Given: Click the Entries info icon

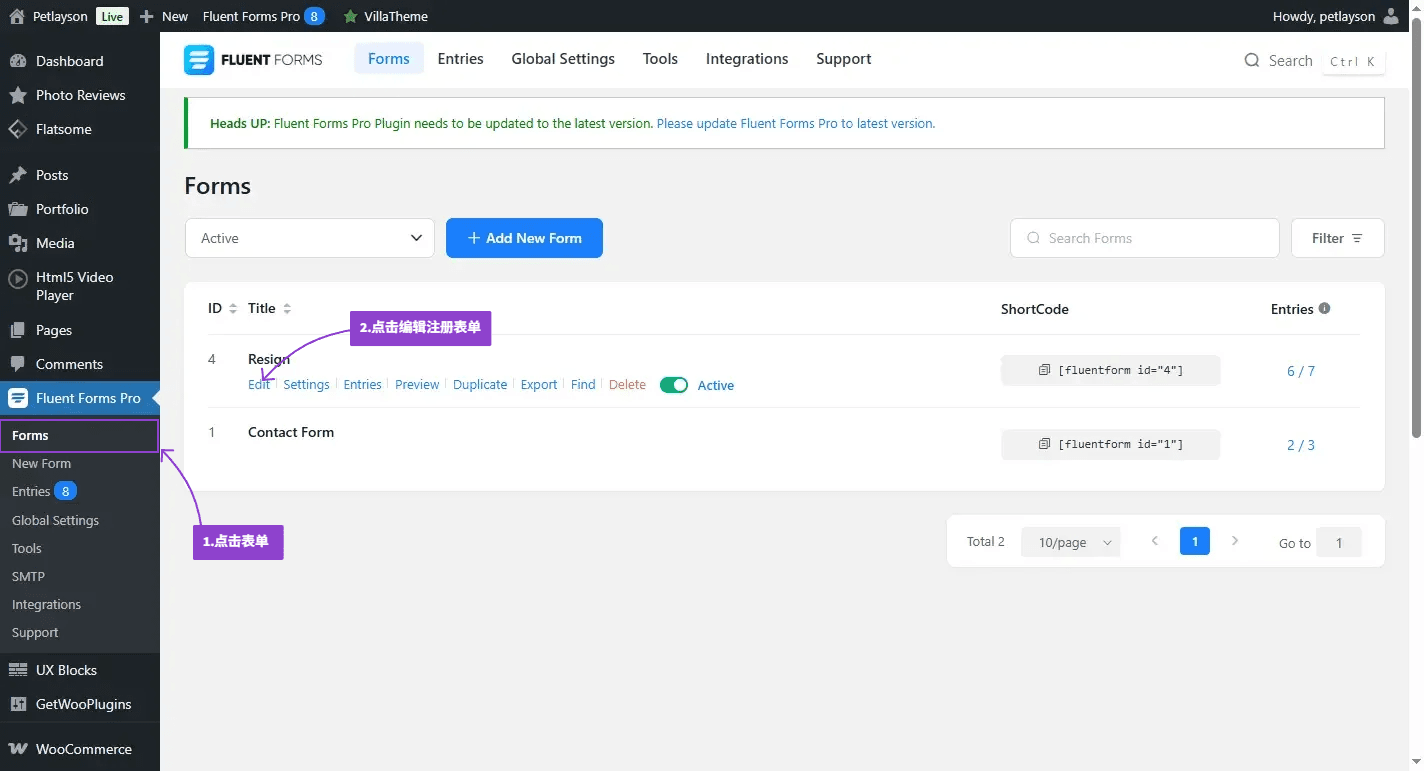Looking at the screenshot, I should click(x=1324, y=308).
